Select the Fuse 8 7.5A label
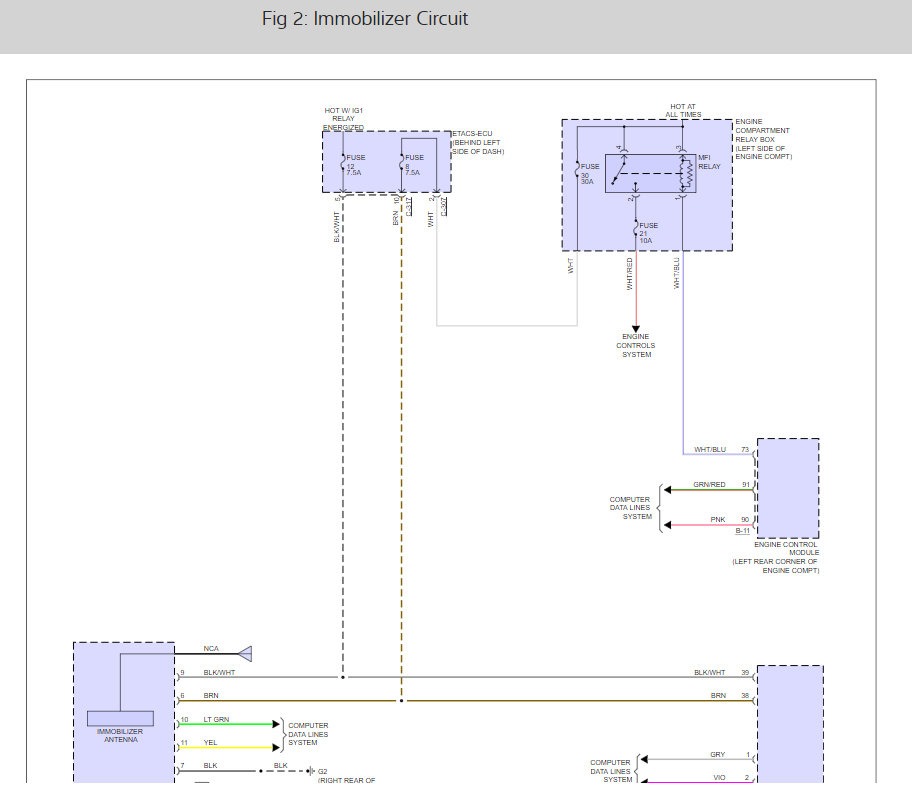Screen dimensions: 912x807 (414, 165)
